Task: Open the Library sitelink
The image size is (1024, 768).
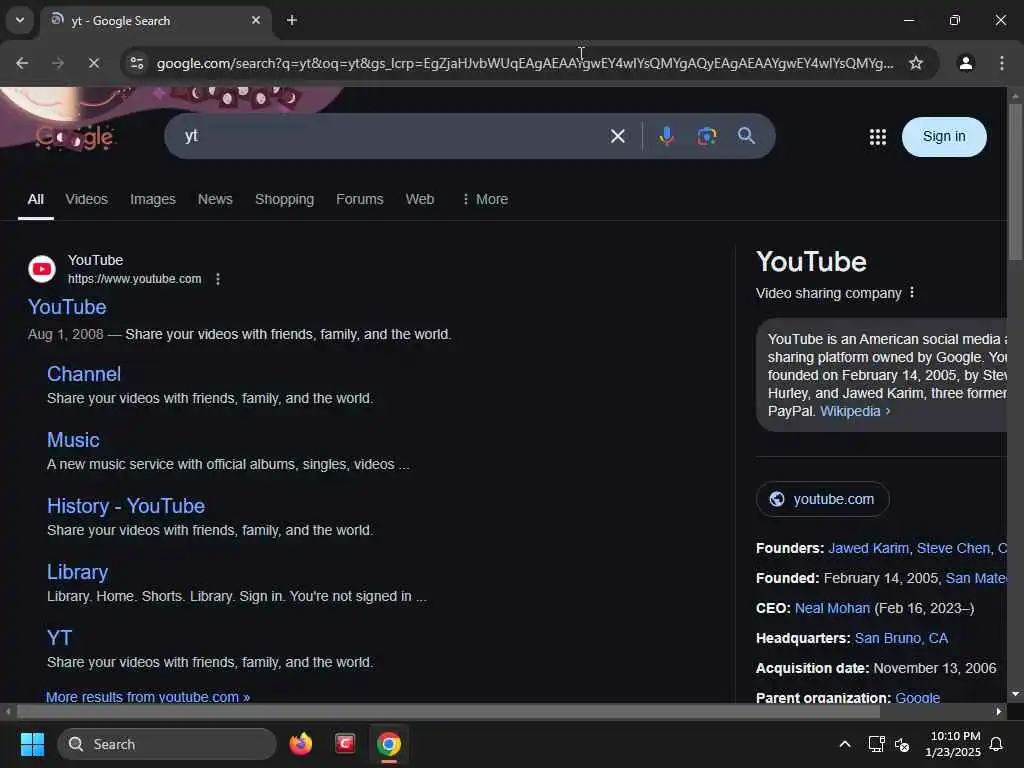Action: [77, 572]
